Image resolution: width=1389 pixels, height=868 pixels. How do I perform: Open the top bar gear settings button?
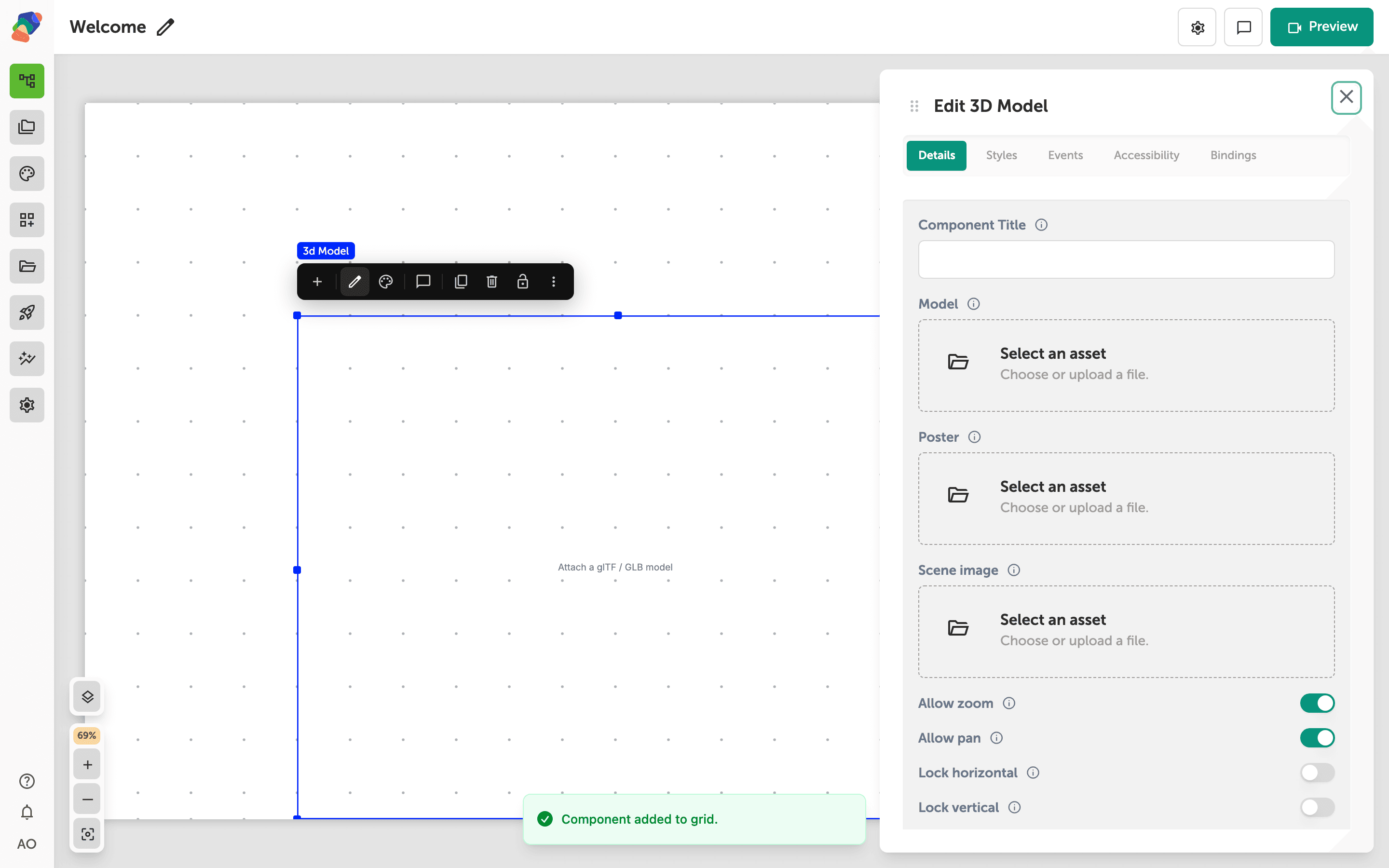coord(1197,27)
